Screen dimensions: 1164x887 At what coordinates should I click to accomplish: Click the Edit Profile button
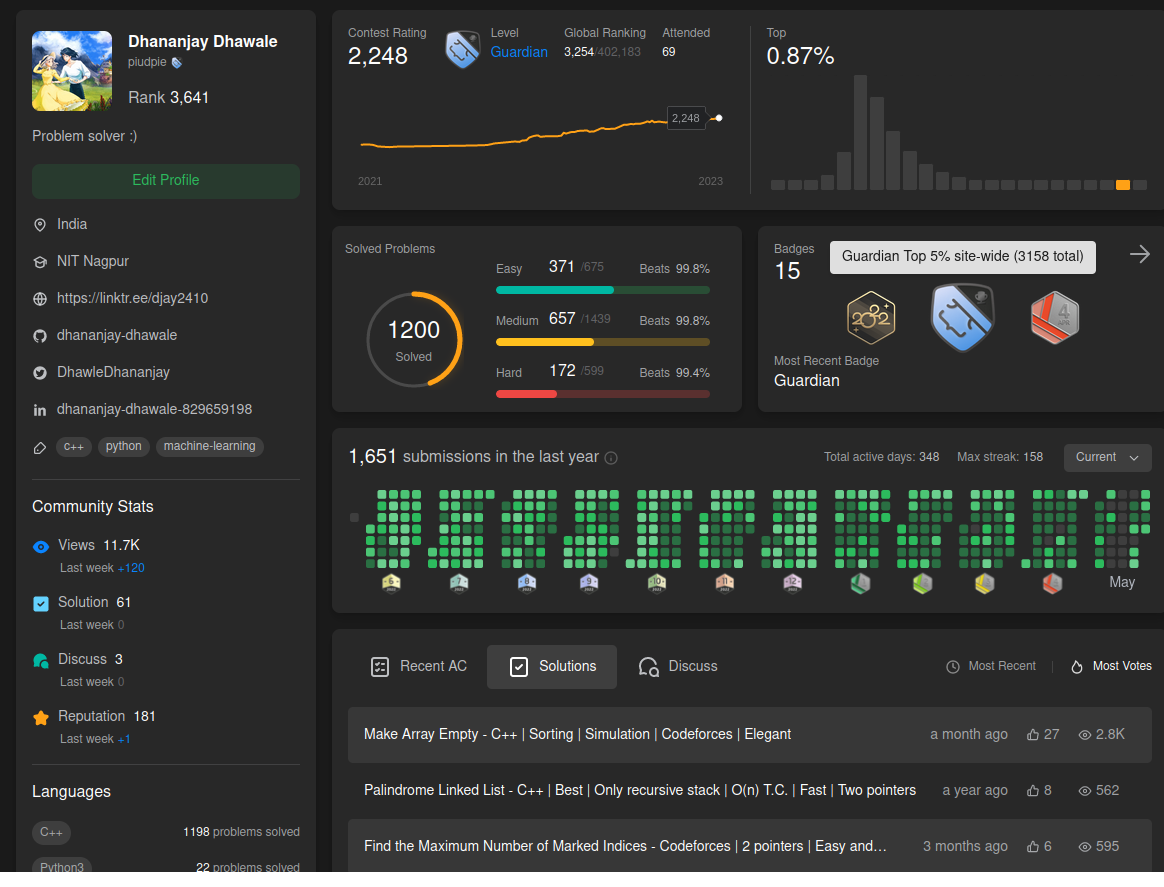[165, 181]
